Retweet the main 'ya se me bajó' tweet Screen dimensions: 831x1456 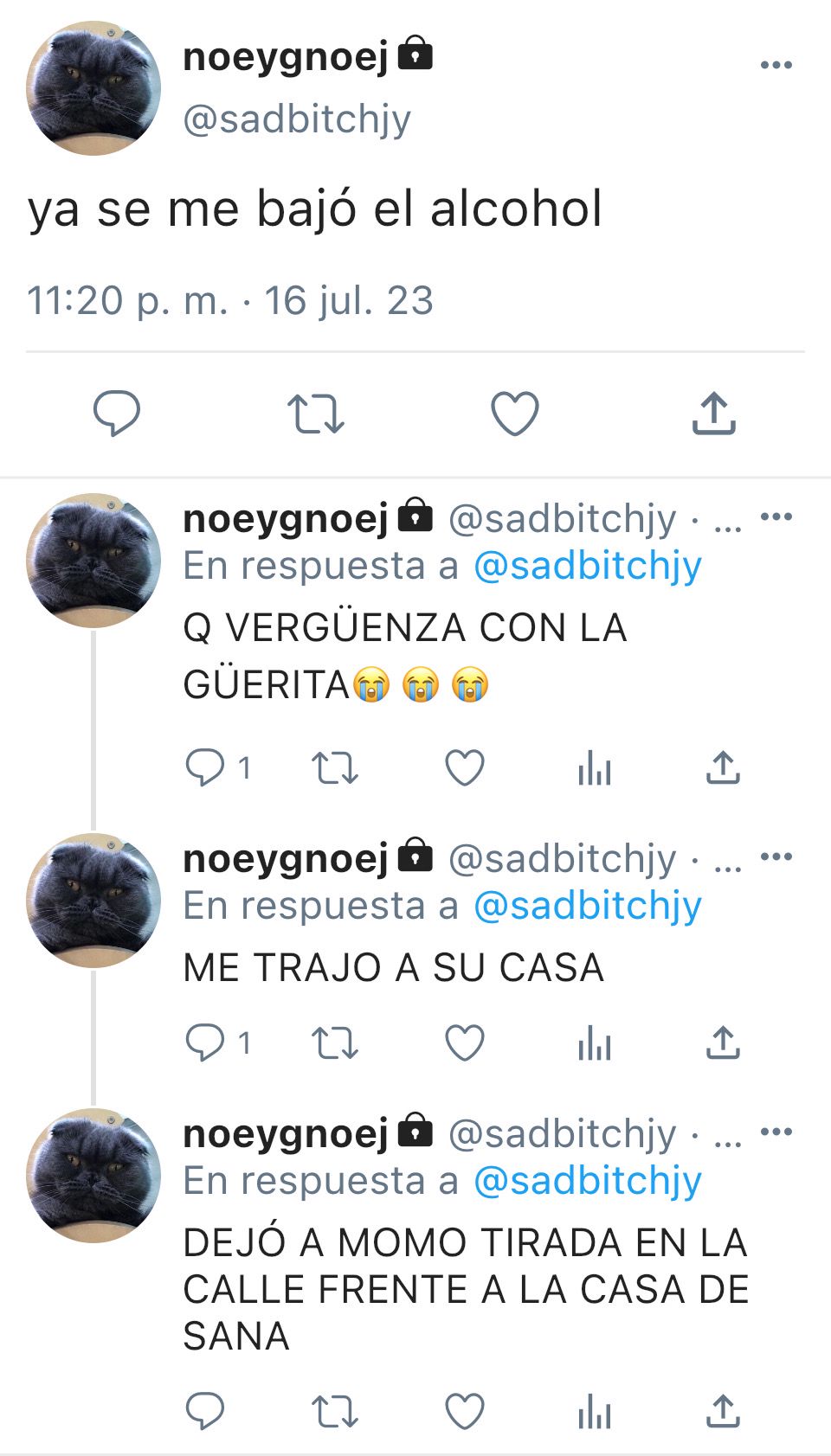coord(316,414)
